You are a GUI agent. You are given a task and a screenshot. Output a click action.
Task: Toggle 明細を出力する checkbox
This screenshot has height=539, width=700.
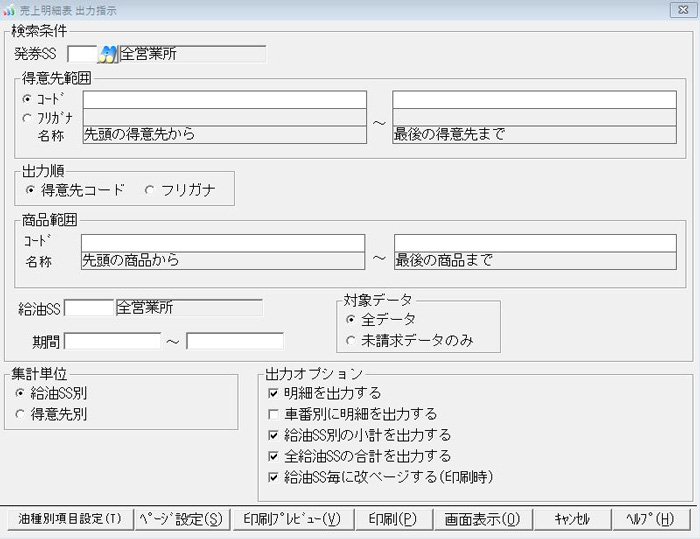pos(274,393)
